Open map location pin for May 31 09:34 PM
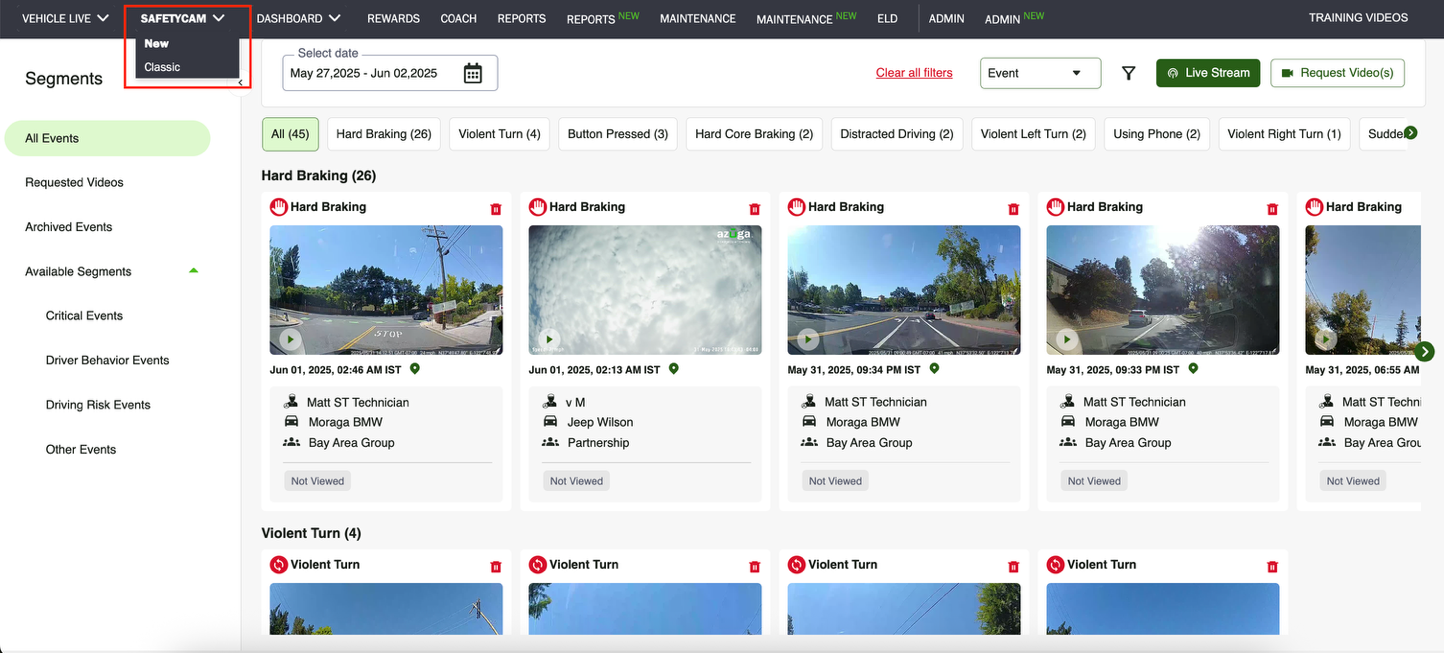The height and width of the screenshot is (653, 1444). tap(934, 369)
